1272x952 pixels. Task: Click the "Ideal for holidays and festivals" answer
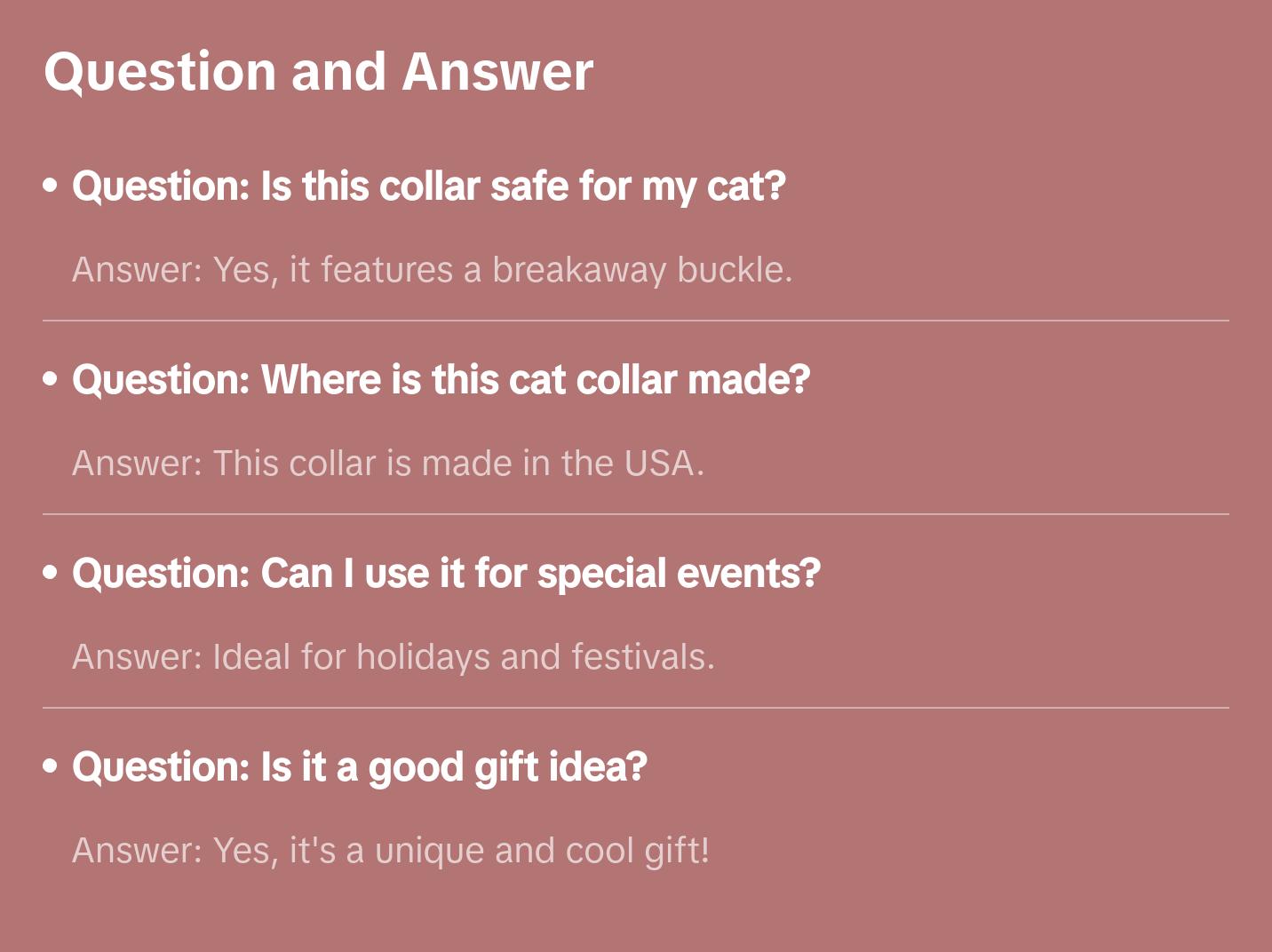393,657
